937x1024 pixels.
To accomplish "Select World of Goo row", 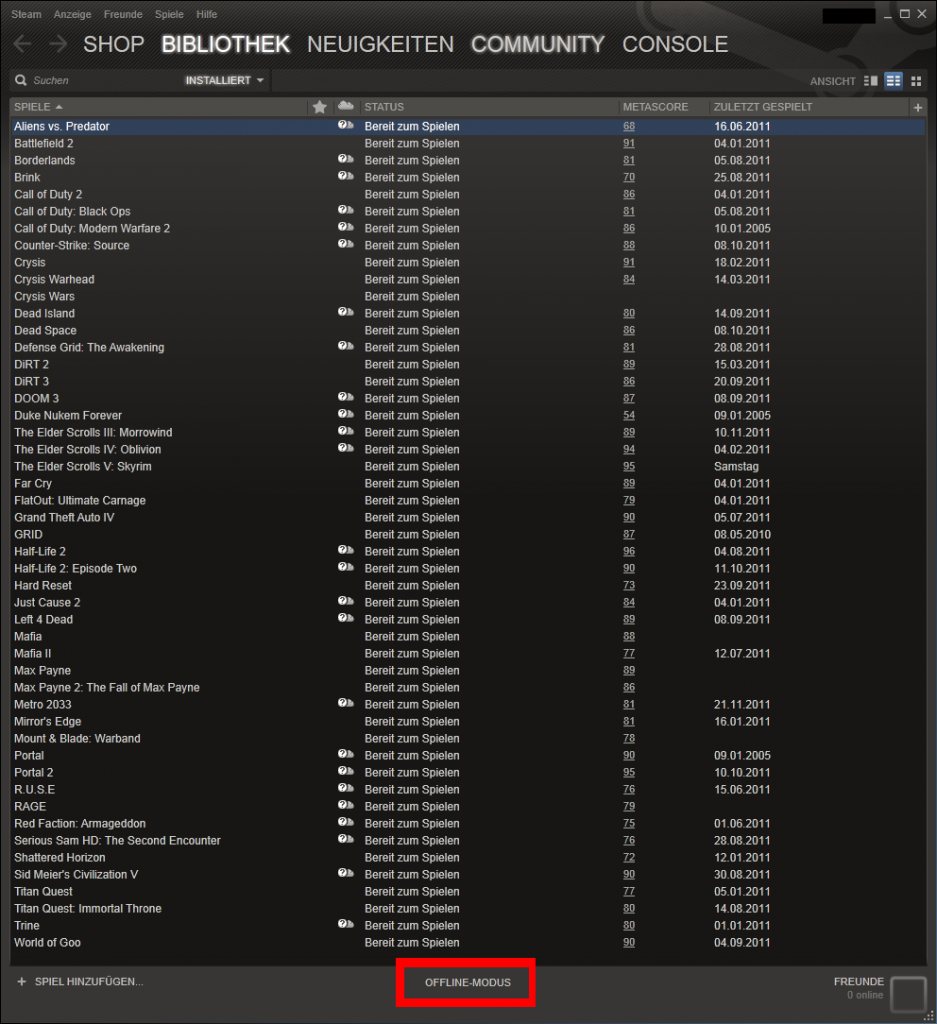I will [468, 943].
